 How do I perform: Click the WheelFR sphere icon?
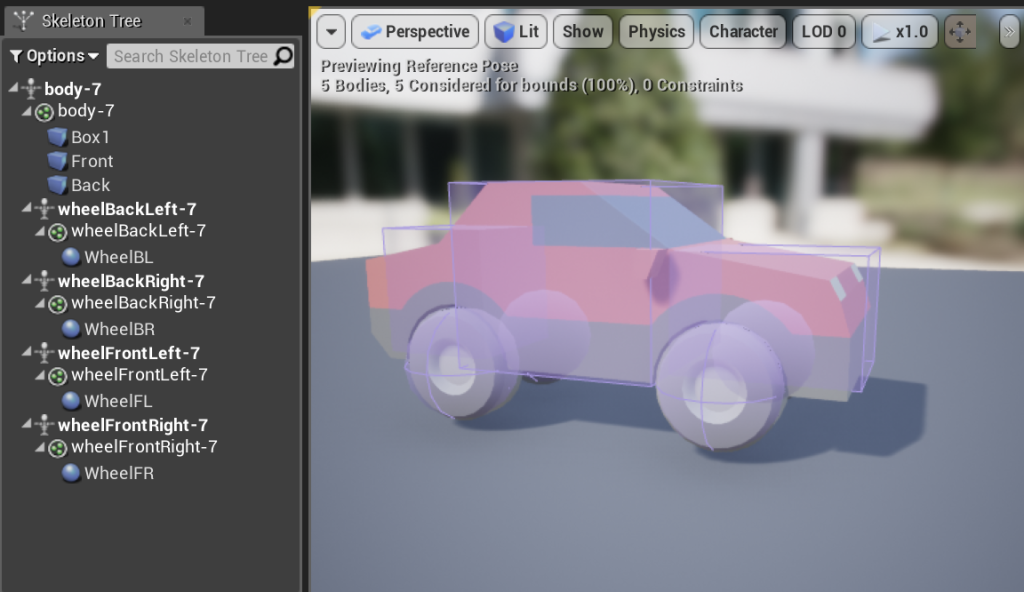[71, 473]
